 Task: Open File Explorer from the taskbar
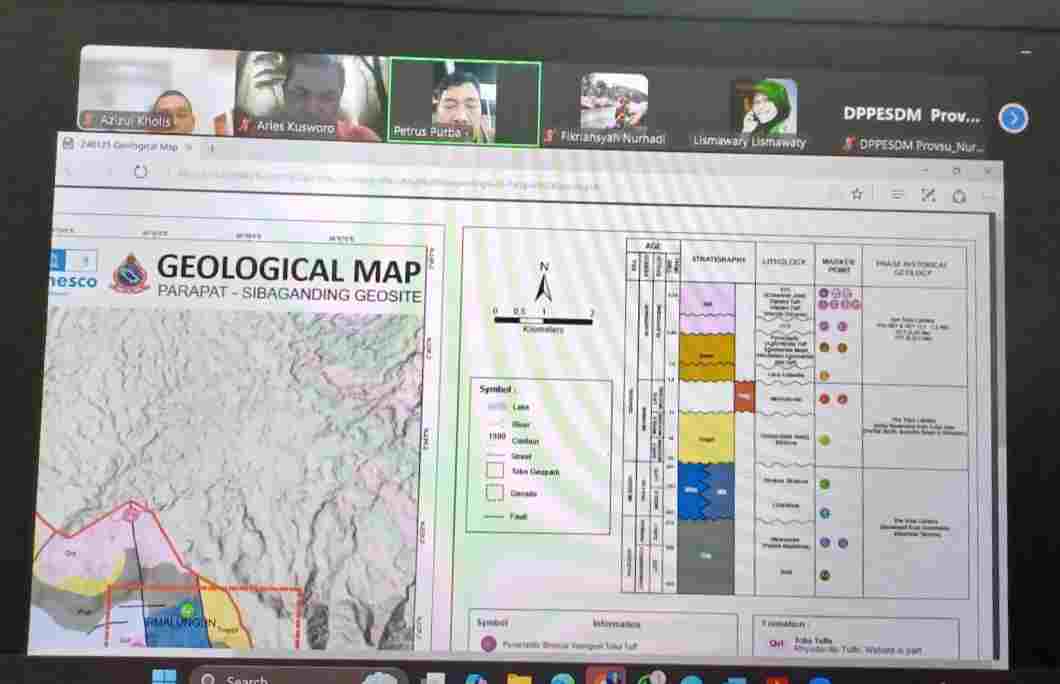point(519,678)
